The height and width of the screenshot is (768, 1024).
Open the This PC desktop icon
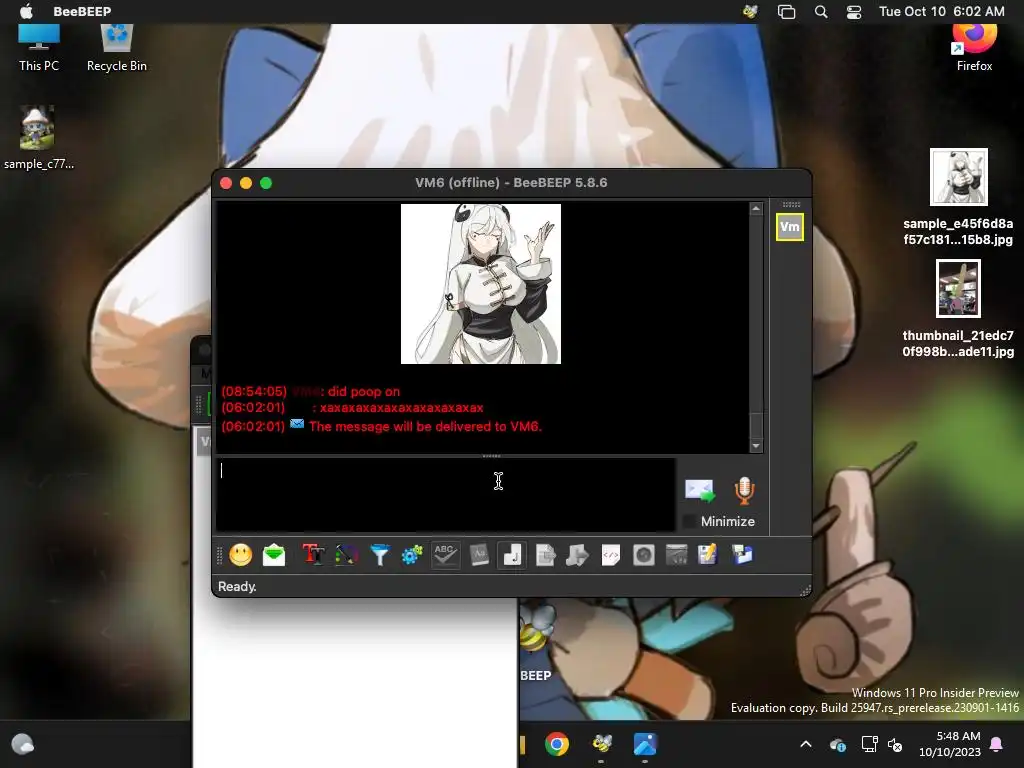pyautogui.click(x=39, y=47)
